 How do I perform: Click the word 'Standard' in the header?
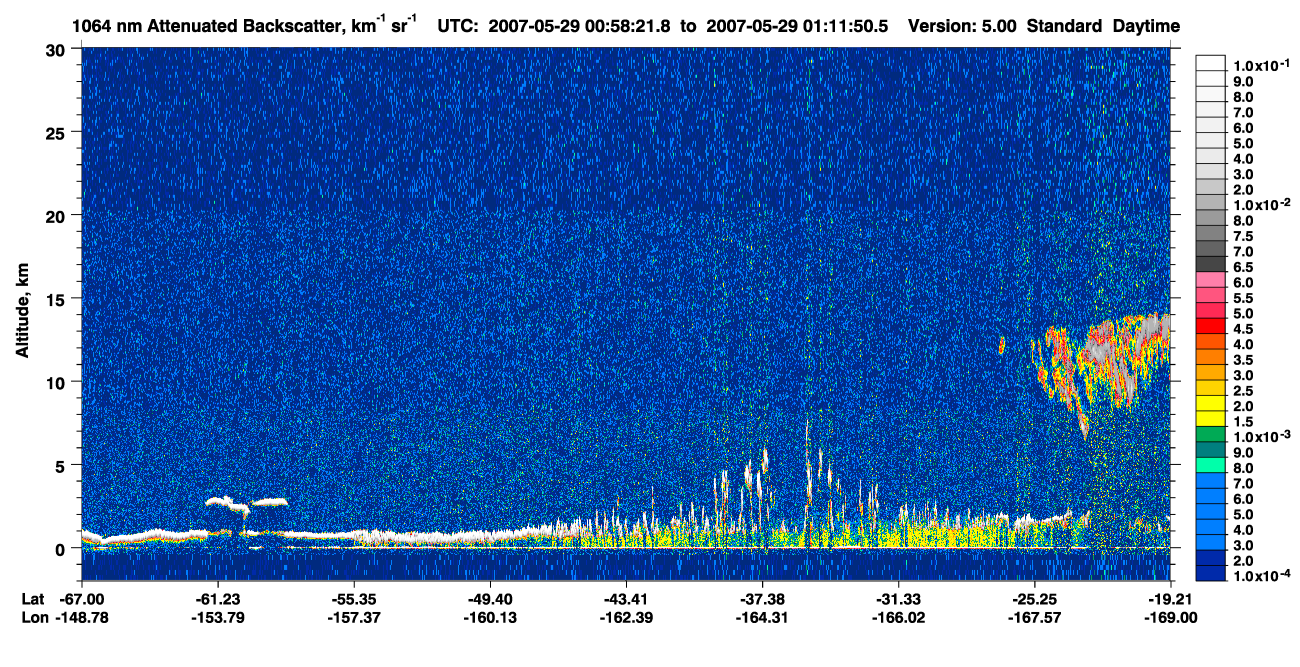click(1065, 27)
